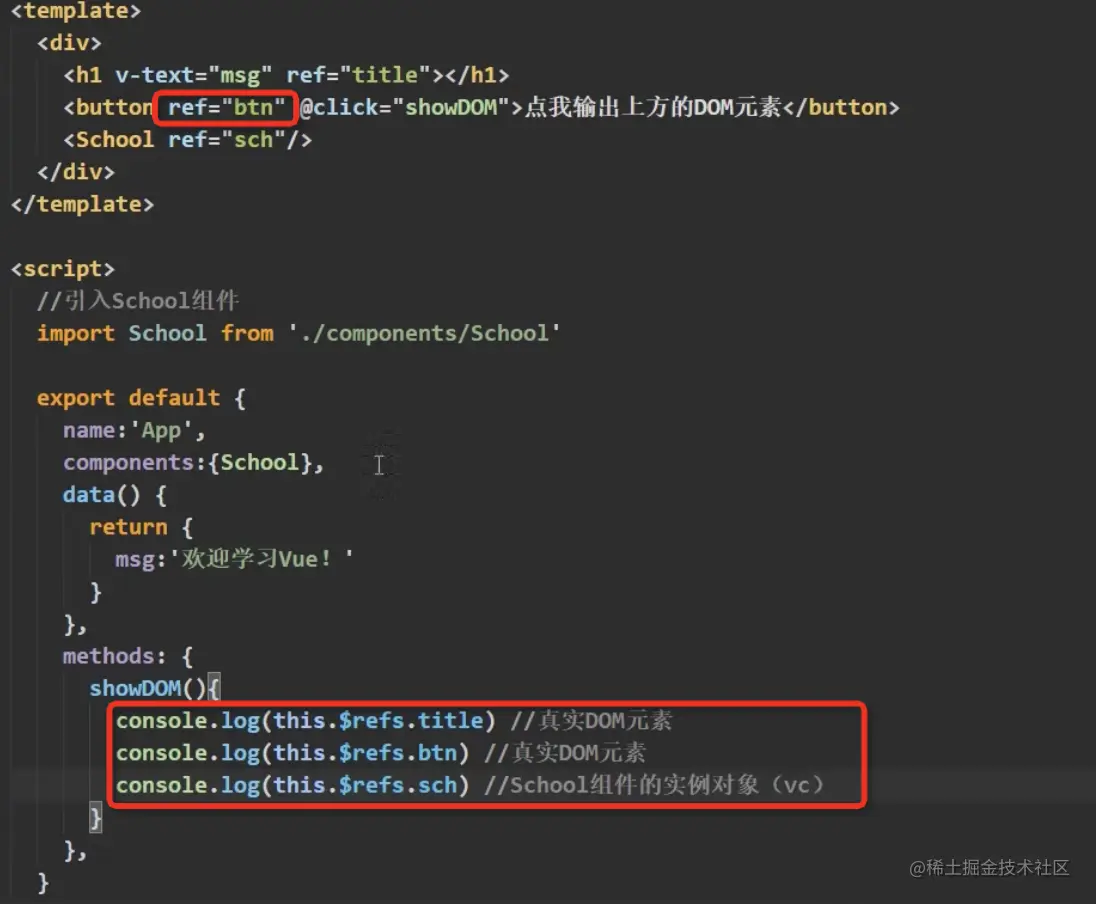Click the export default line
1096x904 pixels.
141,398
